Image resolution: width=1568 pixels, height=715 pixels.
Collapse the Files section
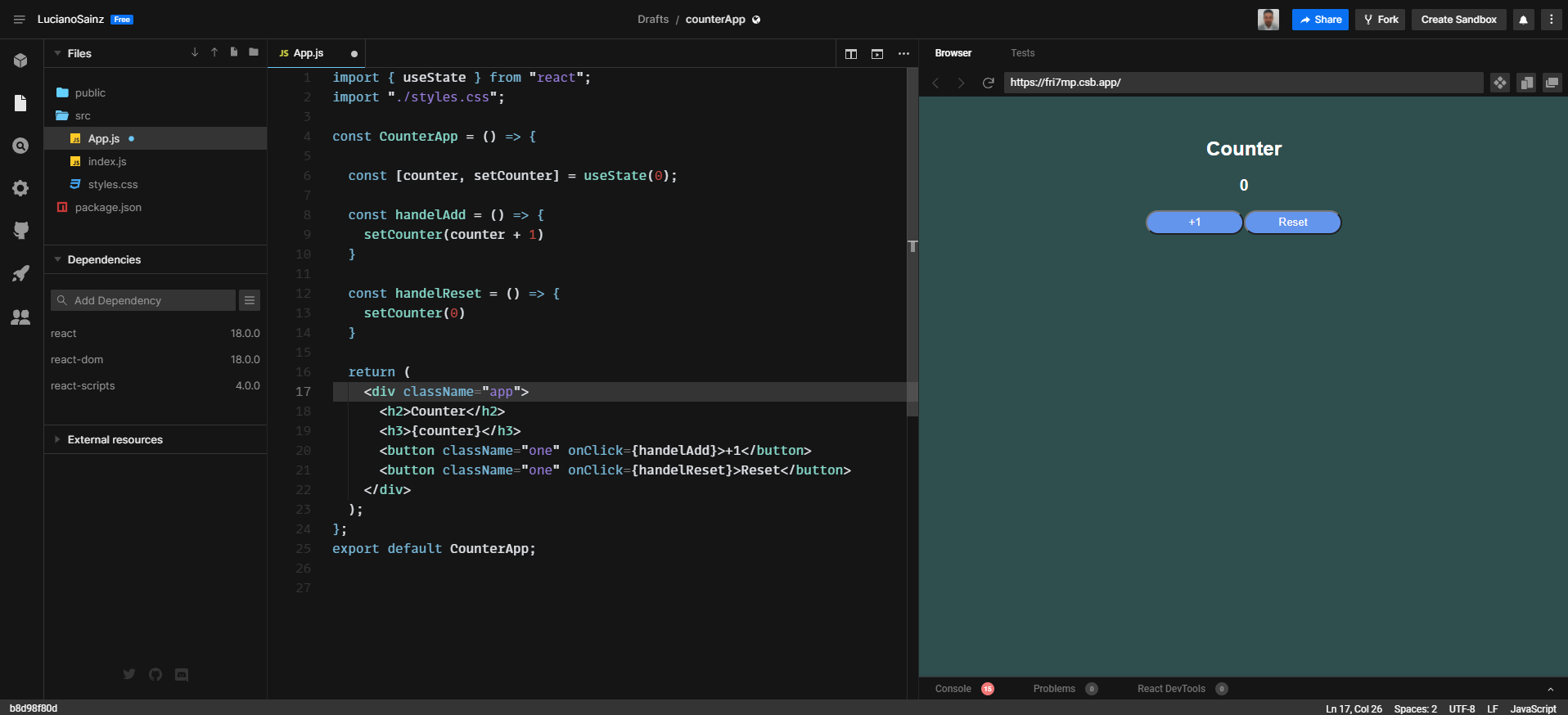point(57,53)
